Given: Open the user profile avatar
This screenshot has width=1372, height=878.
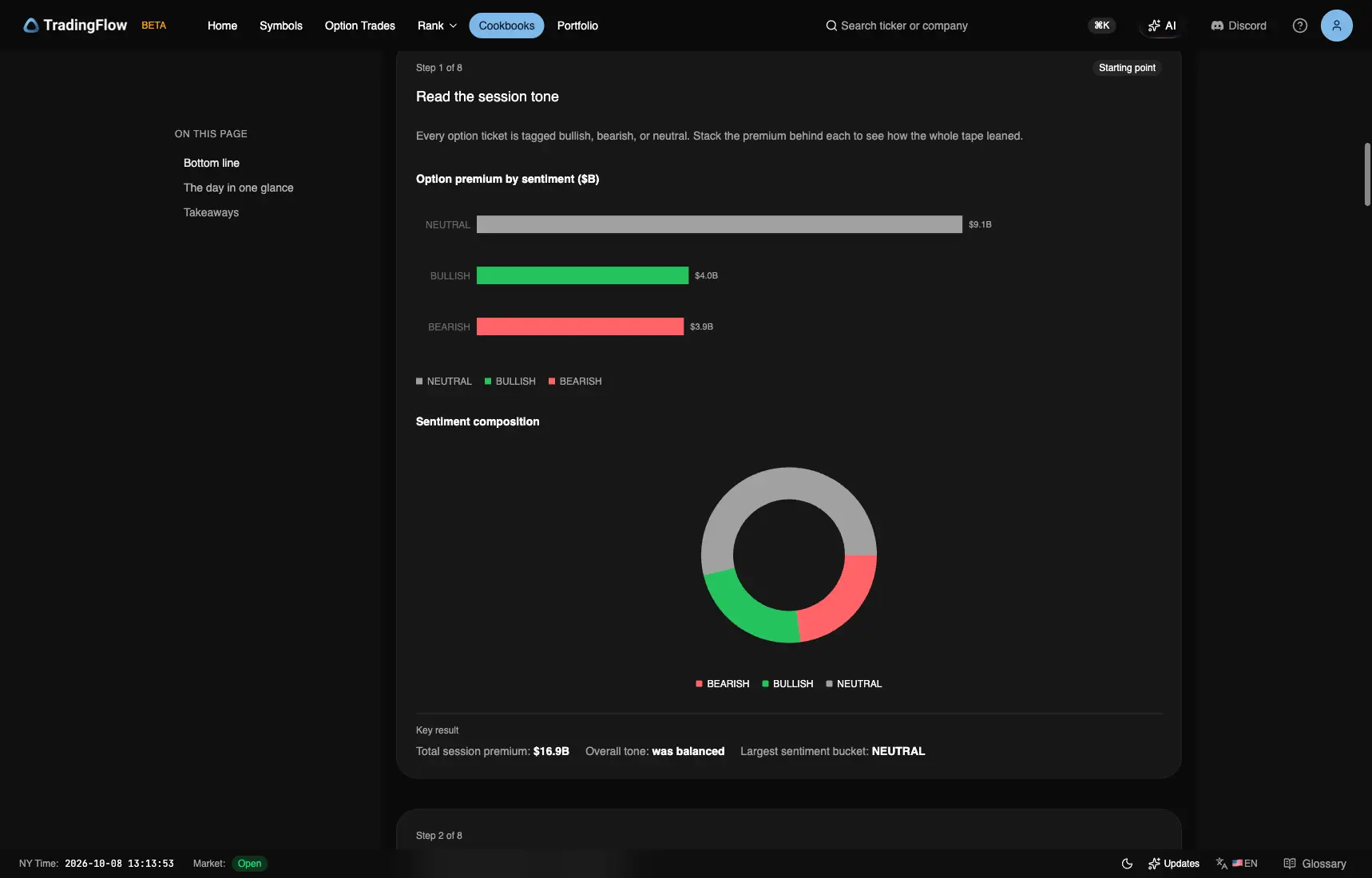Looking at the screenshot, I should coord(1336,26).
